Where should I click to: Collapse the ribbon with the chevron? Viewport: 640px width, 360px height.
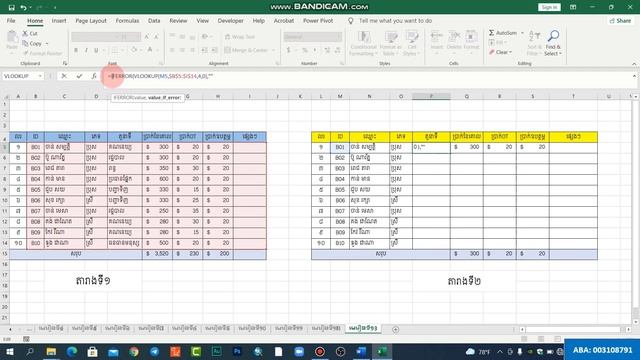pyautogui.click(x=634, y=64)
